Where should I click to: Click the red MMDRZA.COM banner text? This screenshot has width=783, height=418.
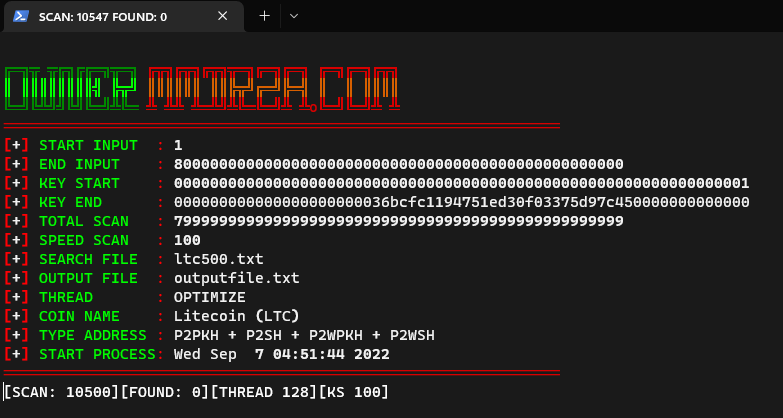click(272, 89)
